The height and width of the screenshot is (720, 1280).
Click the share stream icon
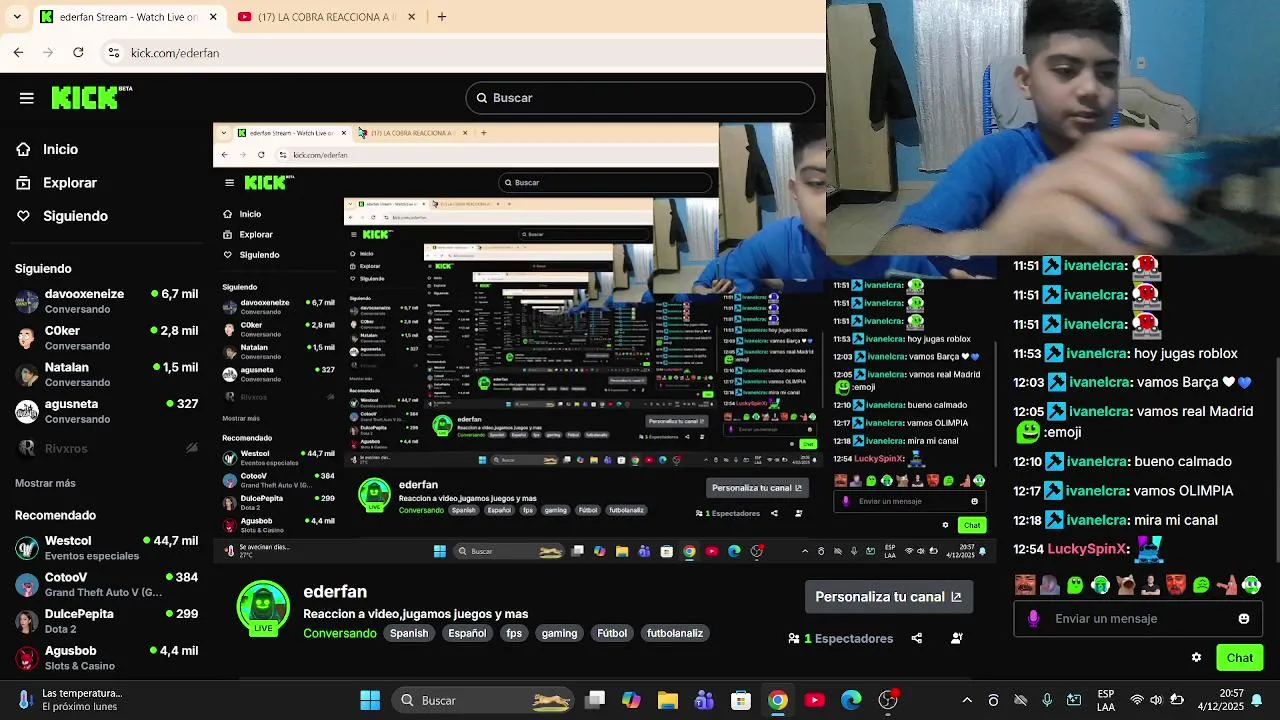(x=917, y=638)
